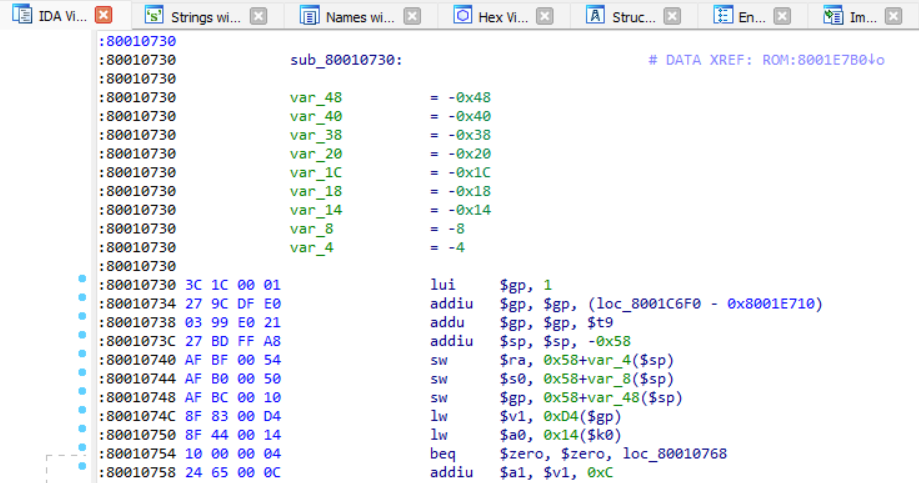
Task: Click the Names window tab icon
Action: 310,16
